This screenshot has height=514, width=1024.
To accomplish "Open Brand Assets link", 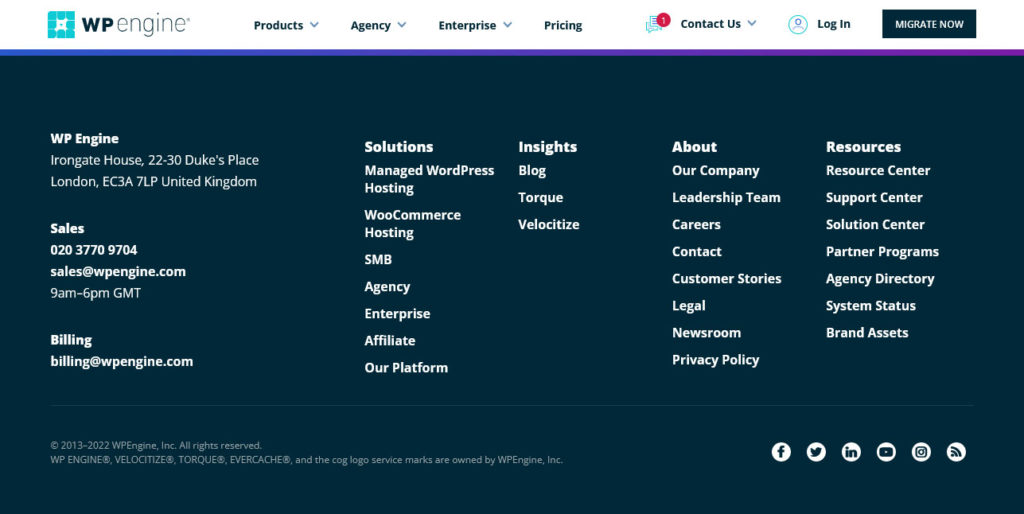I will coord(867,332).
